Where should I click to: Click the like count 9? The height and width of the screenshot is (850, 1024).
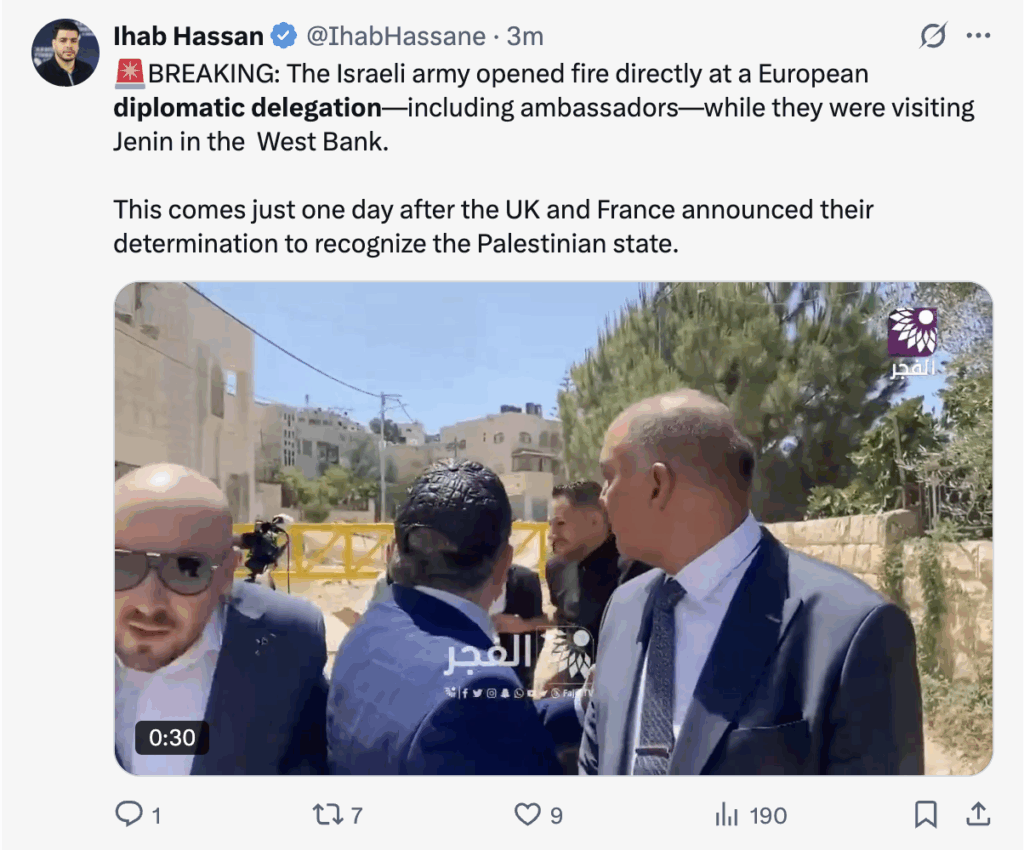pyautogui.click(x=556, y=815)
